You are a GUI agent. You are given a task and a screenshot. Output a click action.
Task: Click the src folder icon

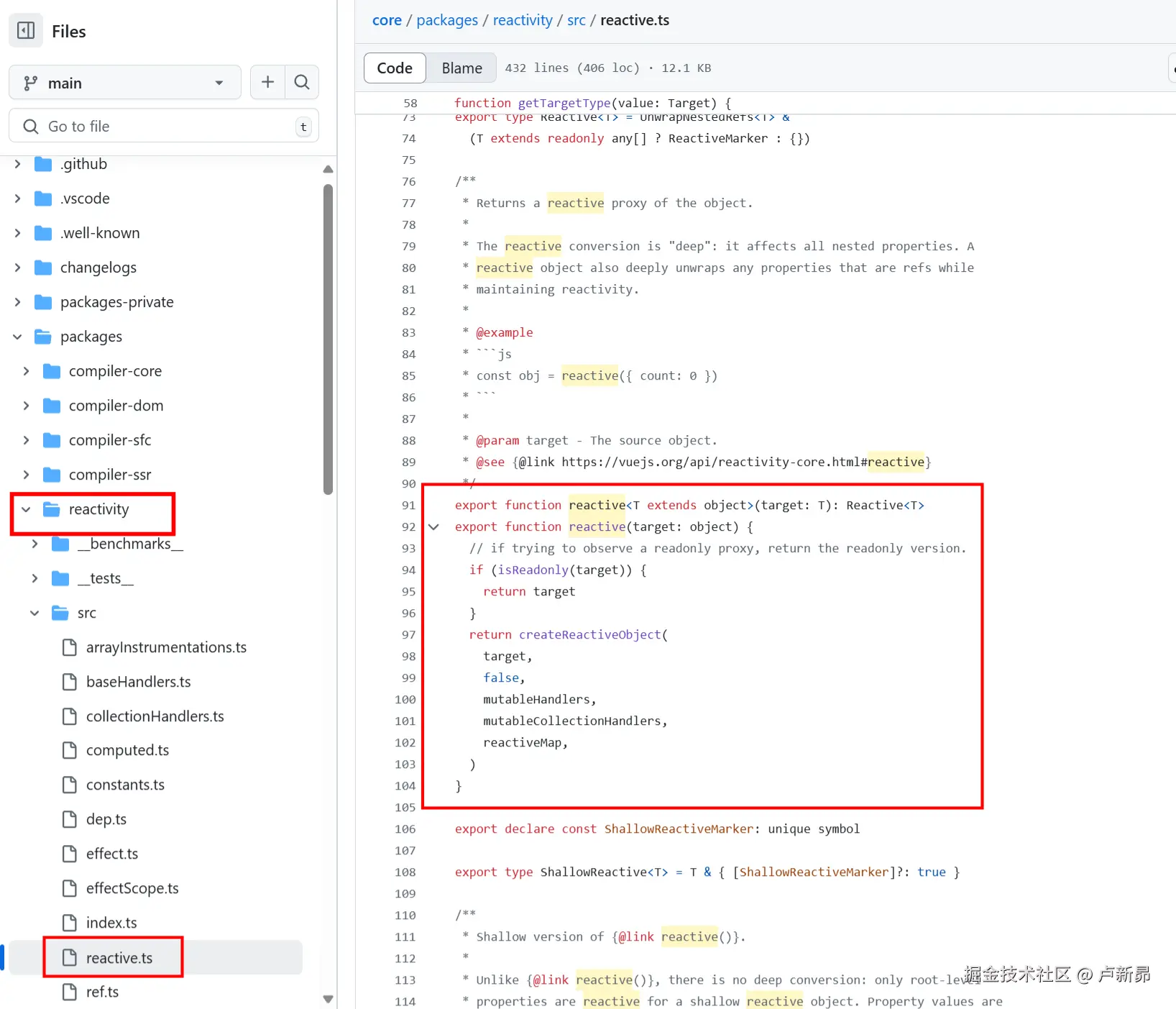point(60,613)
